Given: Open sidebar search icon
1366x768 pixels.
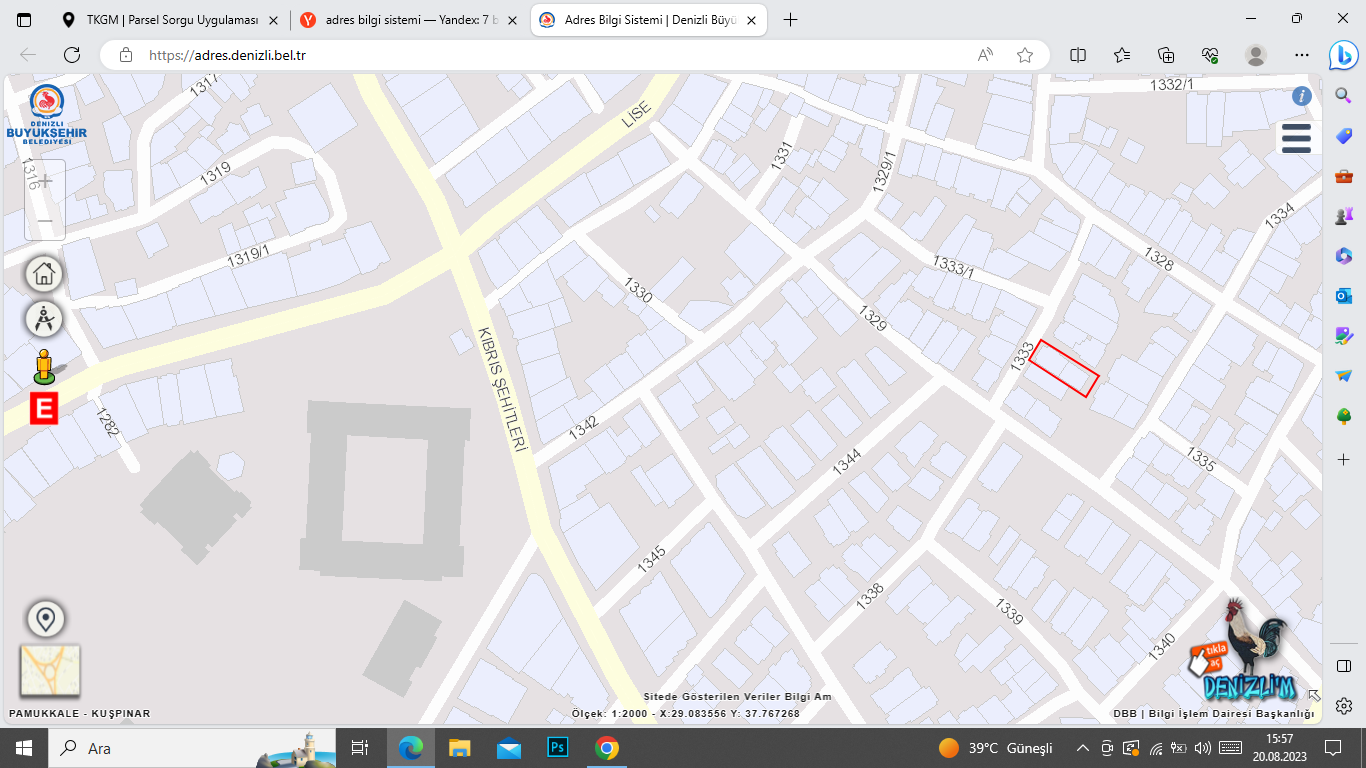Looking at the screenshot, I should pos(1344,94).
